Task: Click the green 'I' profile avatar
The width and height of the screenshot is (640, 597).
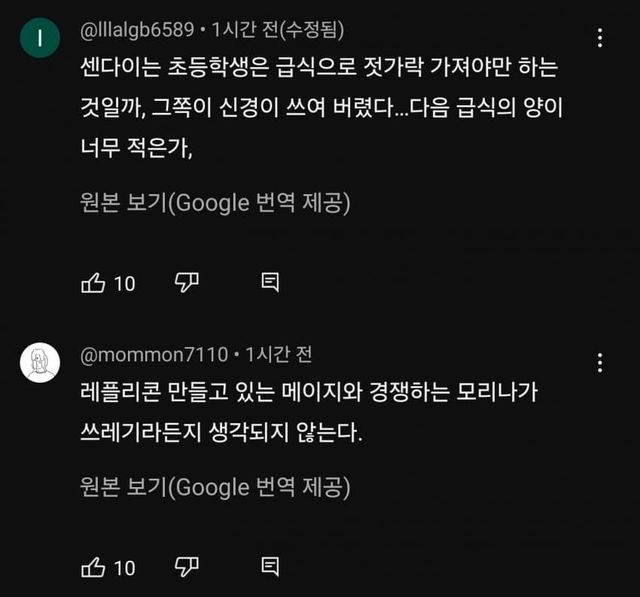Action: pos(40,38)
